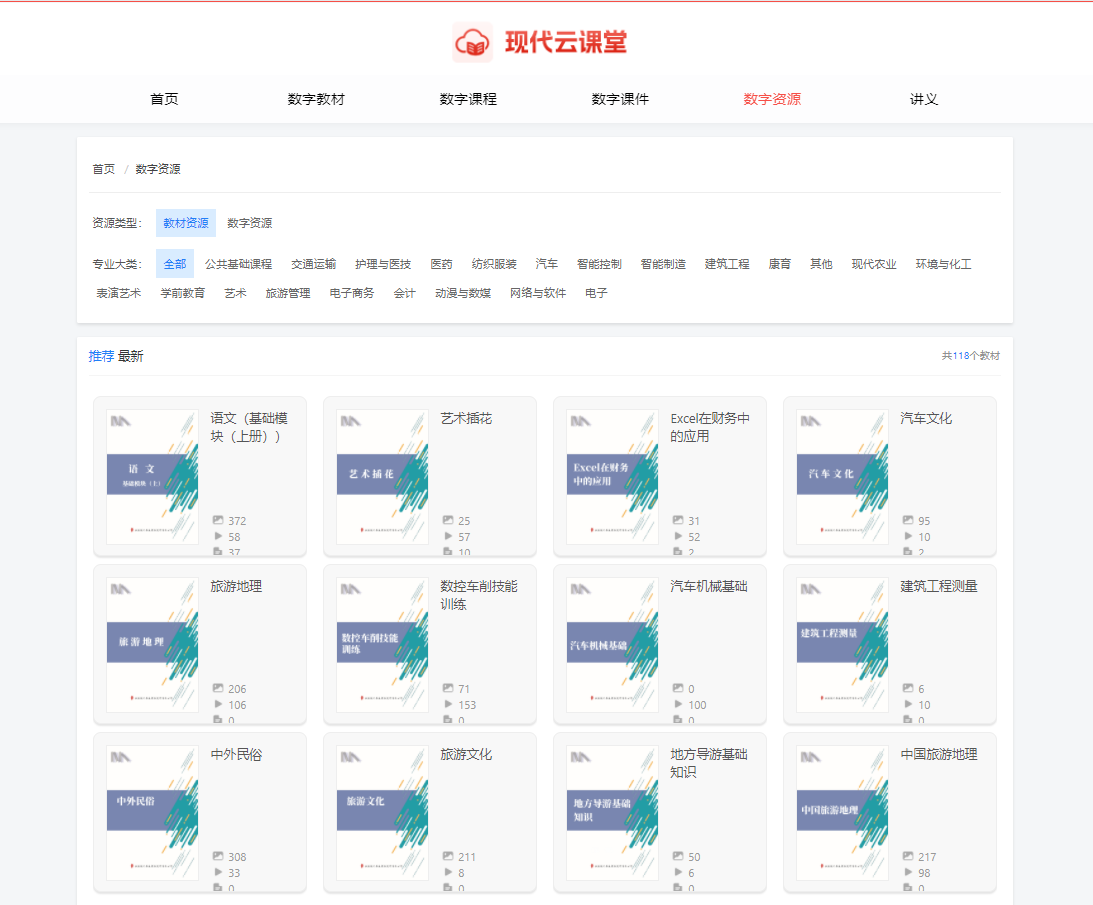1093x905 pixels.
Task: Switch to 最新 sorting tab
Action: (130, 356)
